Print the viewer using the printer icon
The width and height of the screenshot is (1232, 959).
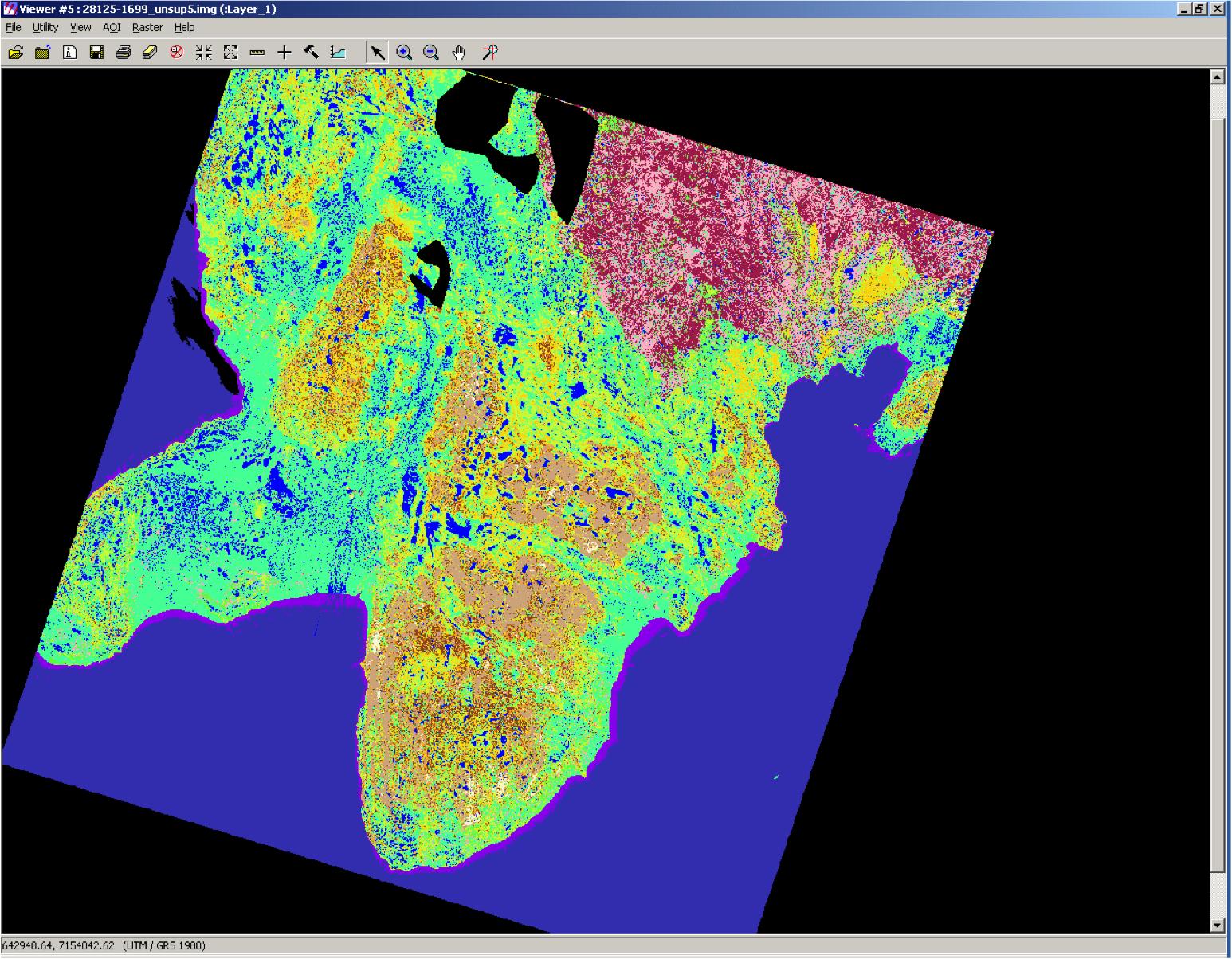tap(124, 53)
